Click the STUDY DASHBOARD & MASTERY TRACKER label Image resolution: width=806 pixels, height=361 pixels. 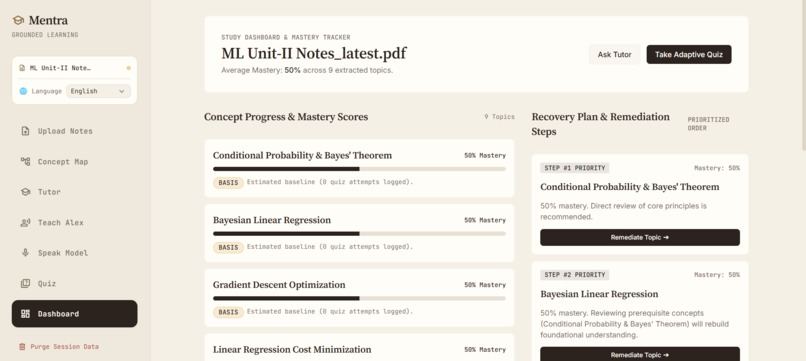point(286,37)
